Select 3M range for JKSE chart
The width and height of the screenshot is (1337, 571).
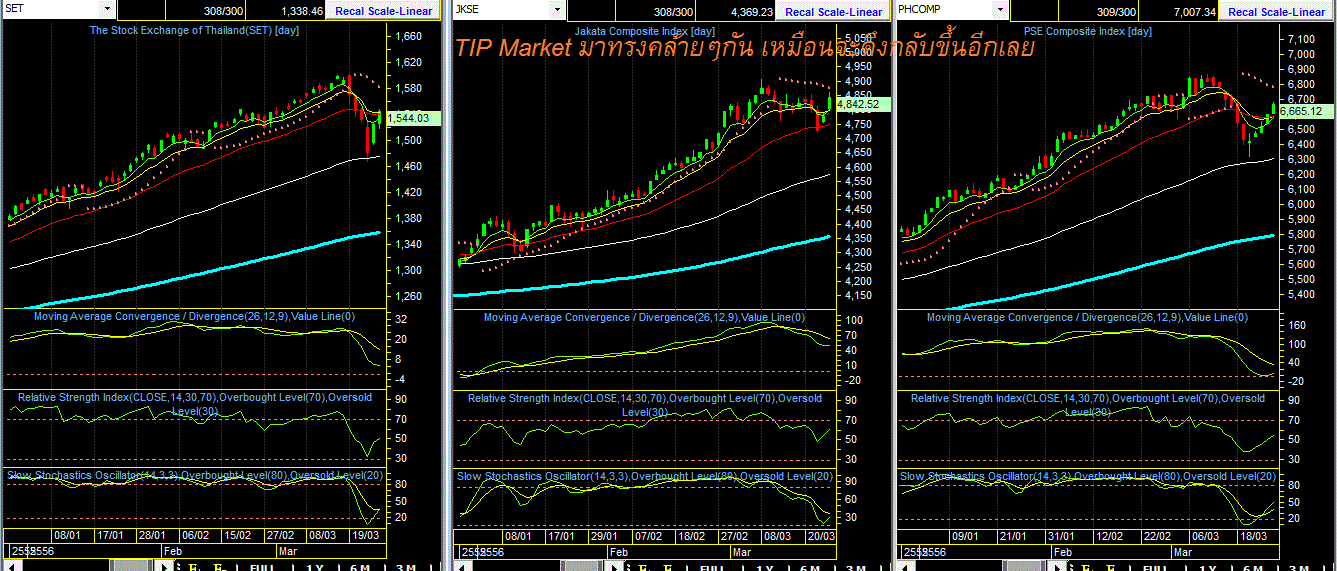click(856, 566)
